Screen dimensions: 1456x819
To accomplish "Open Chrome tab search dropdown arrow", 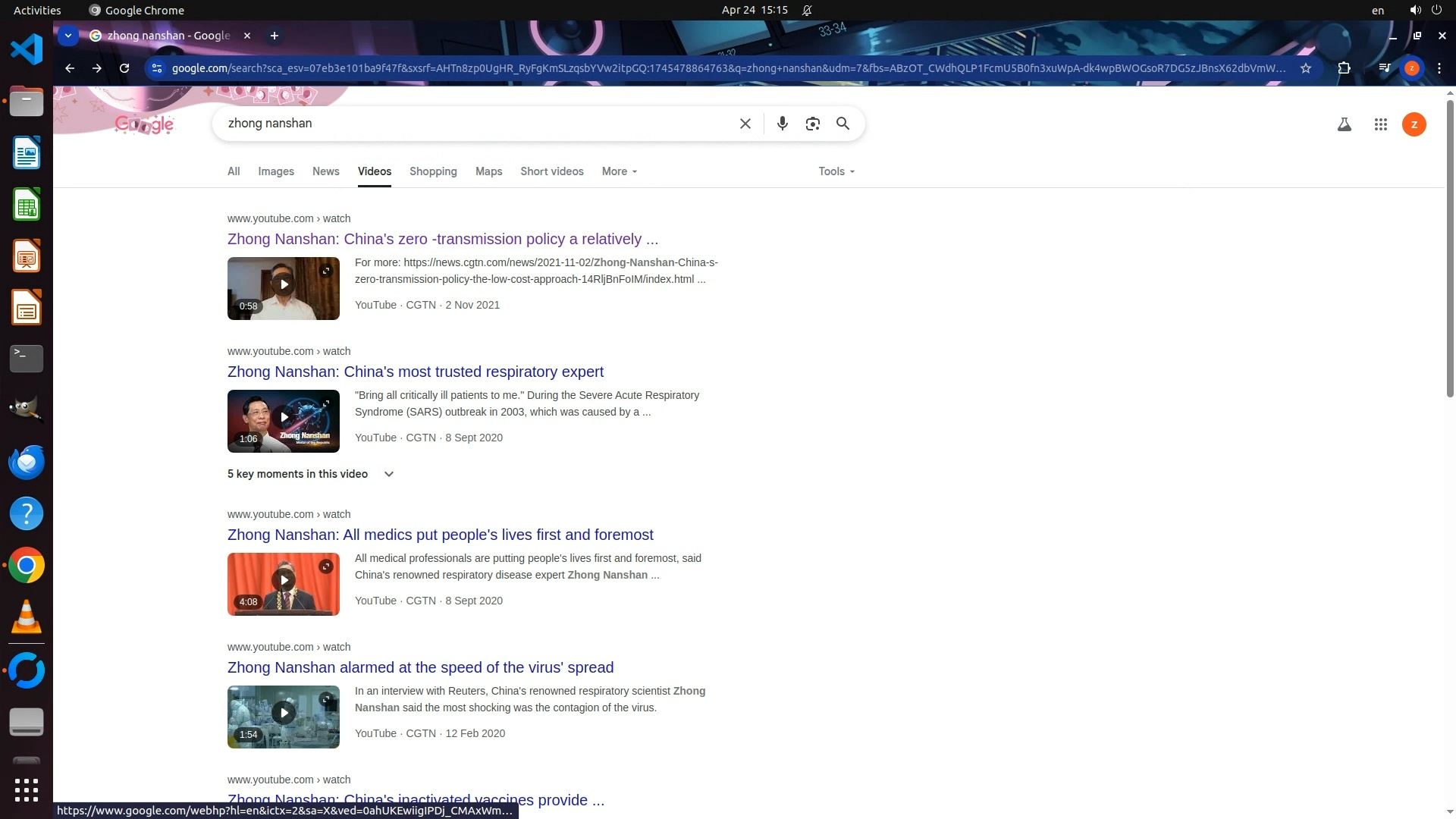I will point(68,36).
